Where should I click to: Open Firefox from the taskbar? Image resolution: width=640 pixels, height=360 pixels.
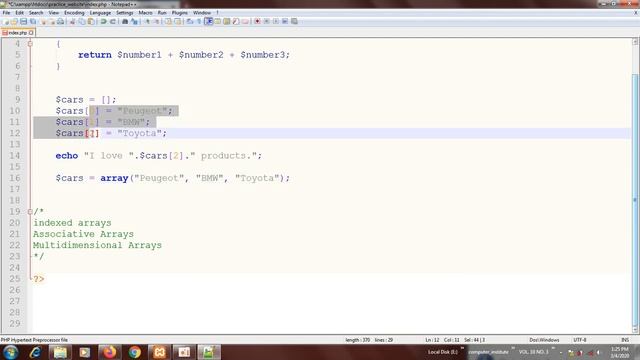pos(109,352)
